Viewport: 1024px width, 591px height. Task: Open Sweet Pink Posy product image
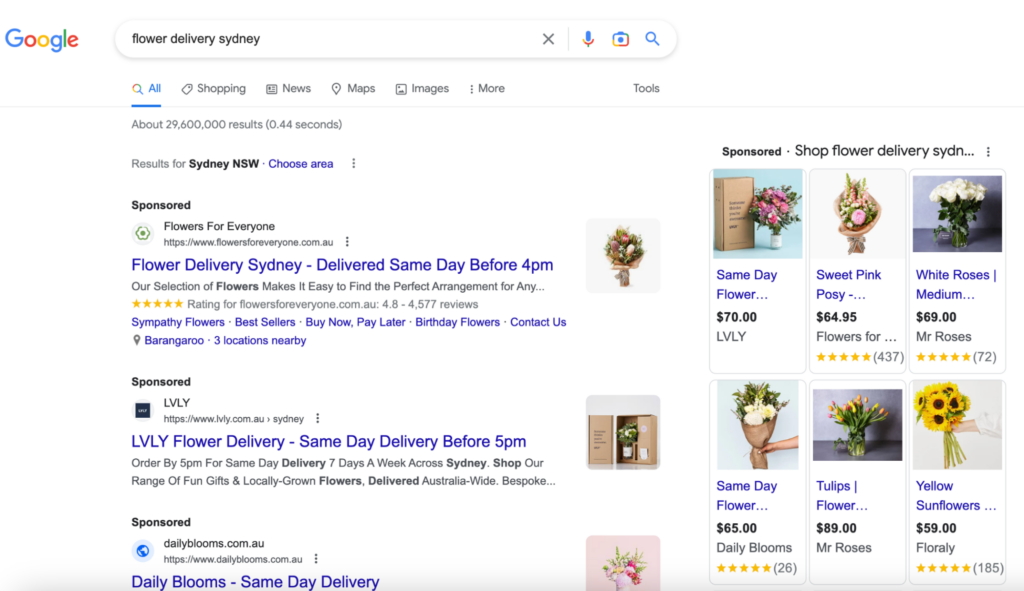857,214
